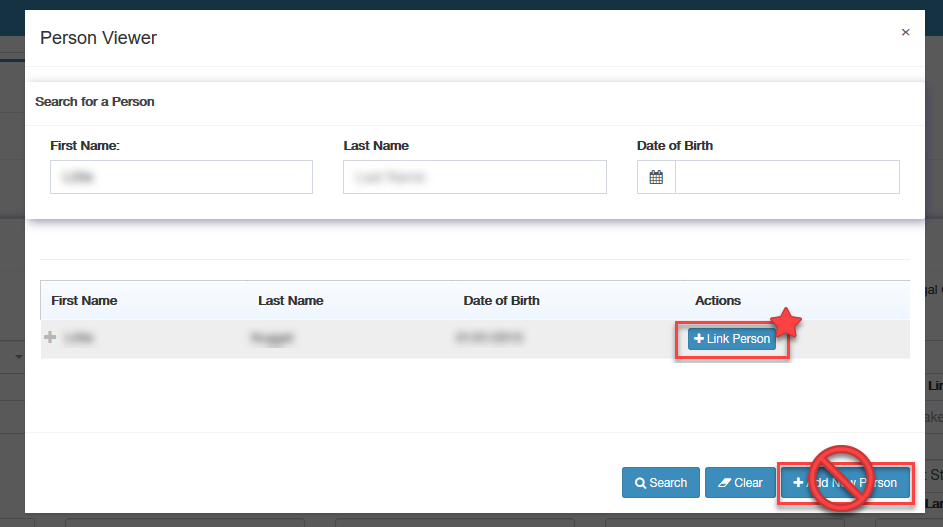Click the Person Viewer title
This screenshot has width=943, height=527.
[x=98, y=38]
